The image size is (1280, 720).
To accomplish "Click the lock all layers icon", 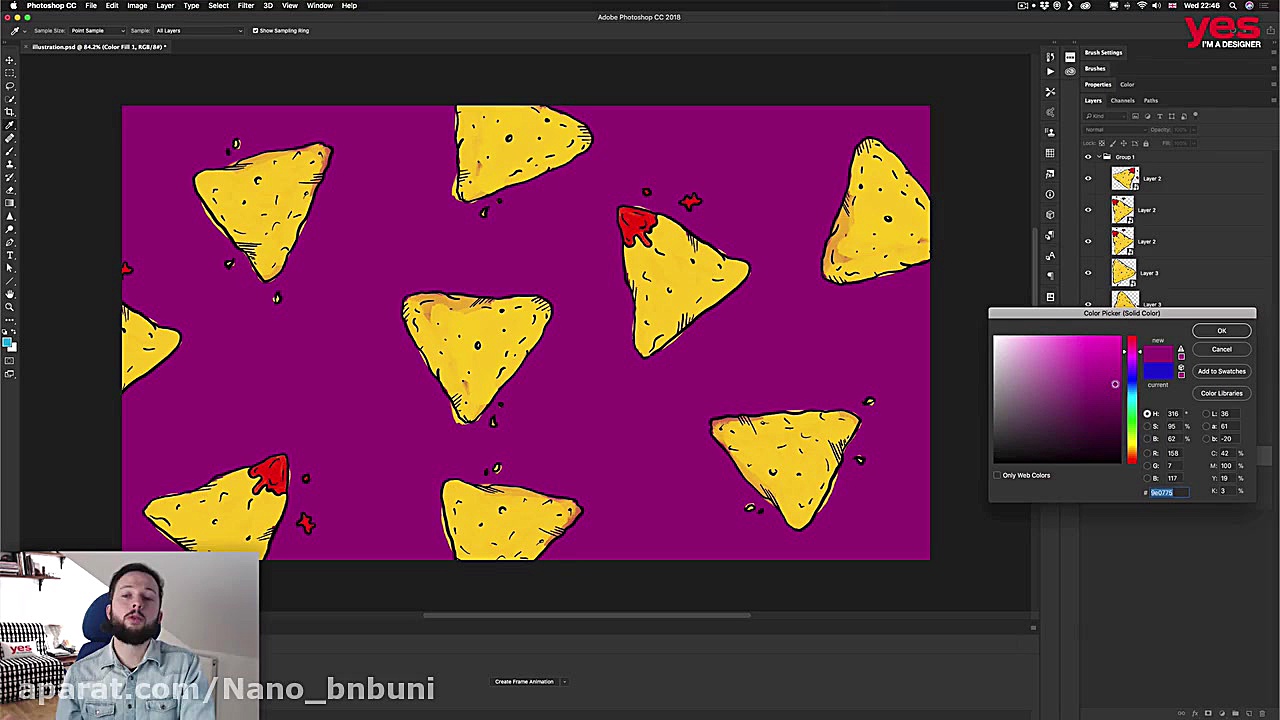I will click(1148, 143).
